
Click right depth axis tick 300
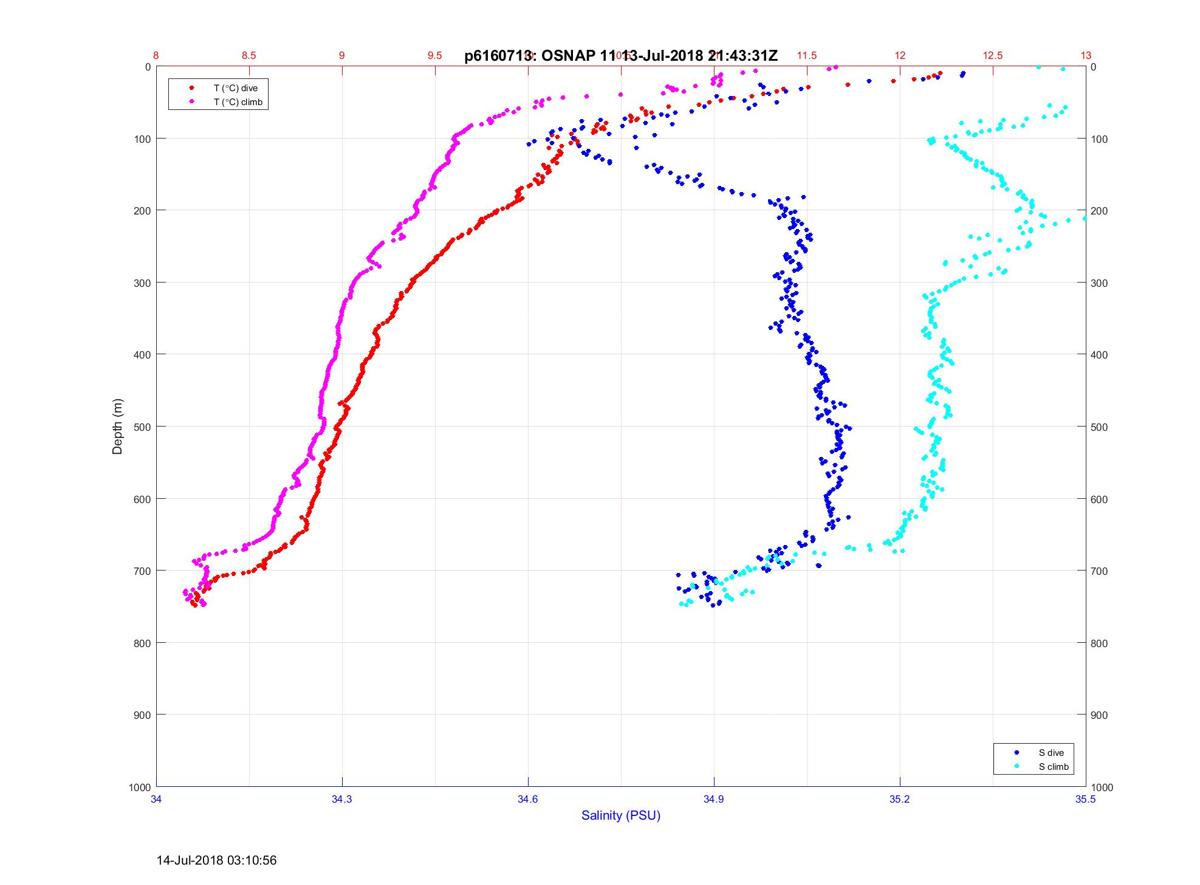pyautogui.click(x=1100, y=283)
